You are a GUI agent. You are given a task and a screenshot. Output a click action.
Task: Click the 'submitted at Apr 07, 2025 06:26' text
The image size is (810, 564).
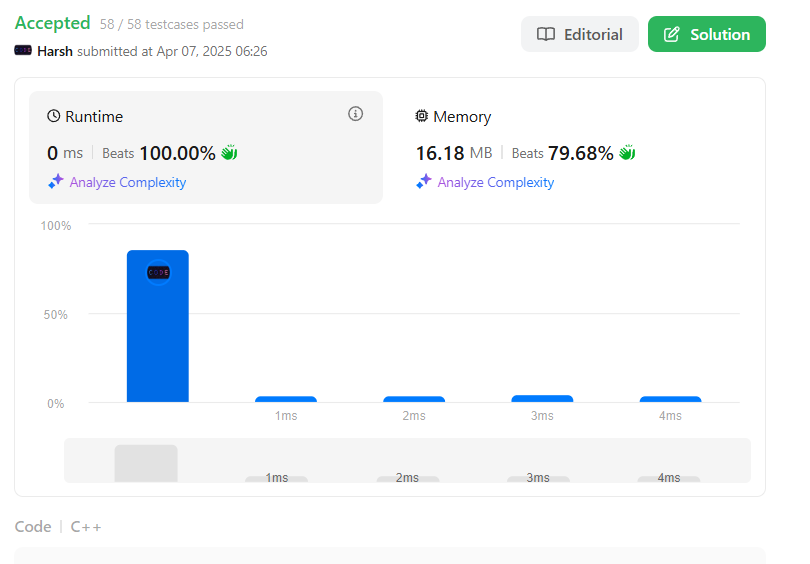[172, 51]
